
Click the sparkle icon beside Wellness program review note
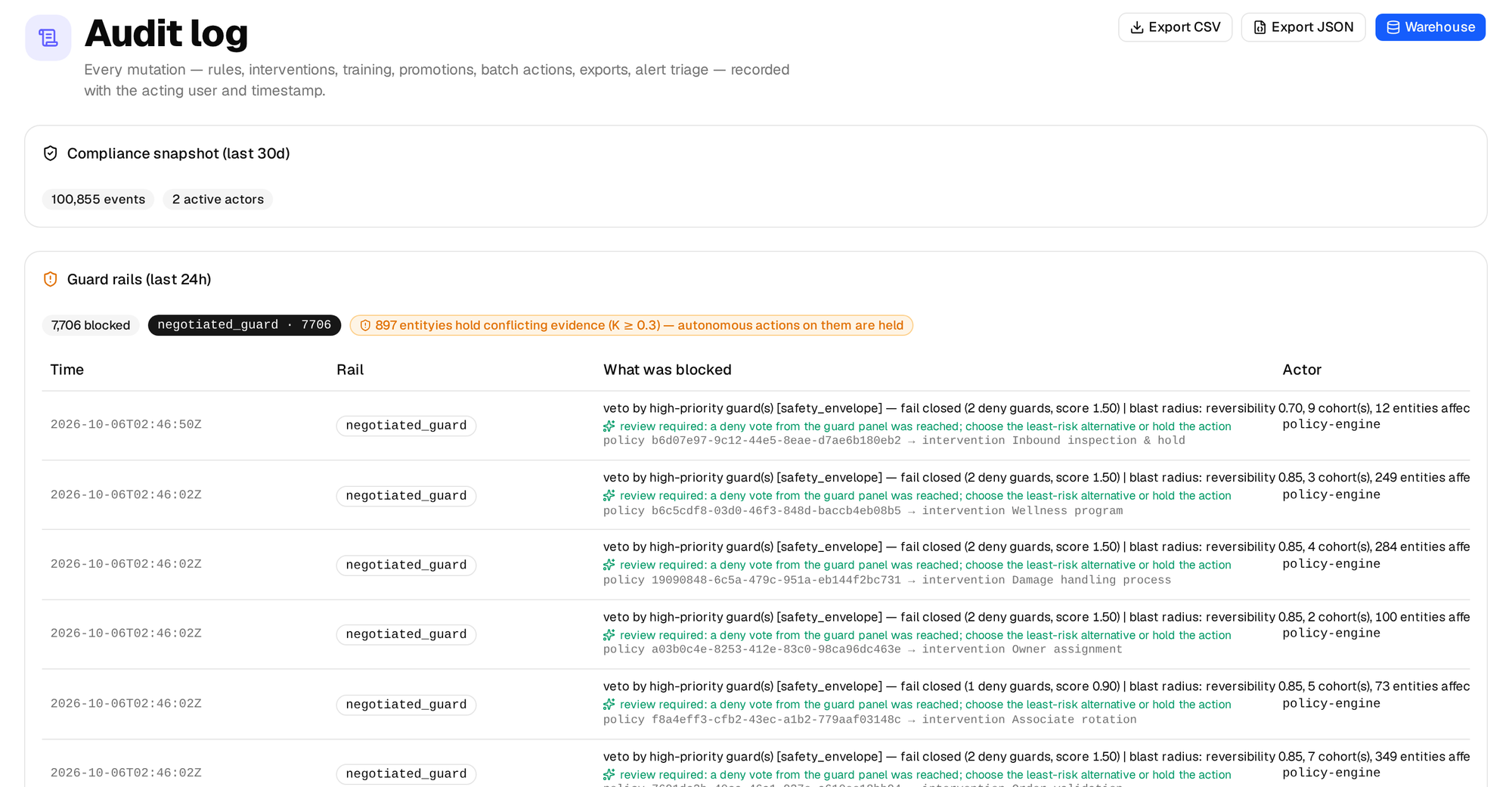[609, 496]
